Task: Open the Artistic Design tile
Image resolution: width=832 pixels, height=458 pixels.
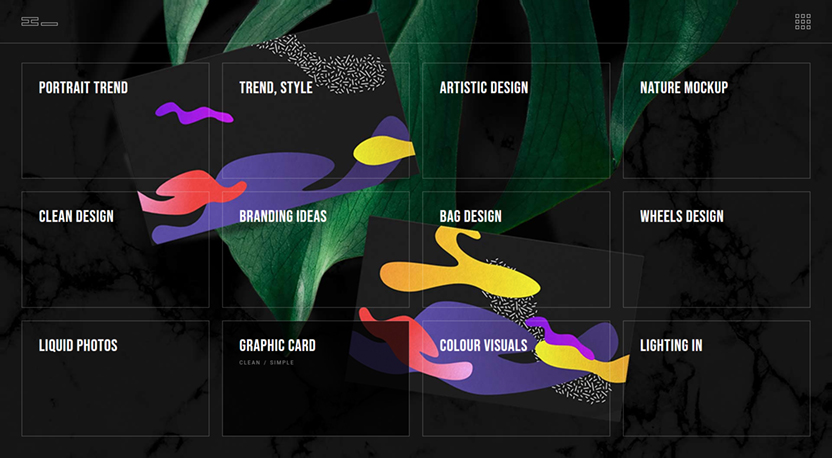Action: tap(516, 120)
